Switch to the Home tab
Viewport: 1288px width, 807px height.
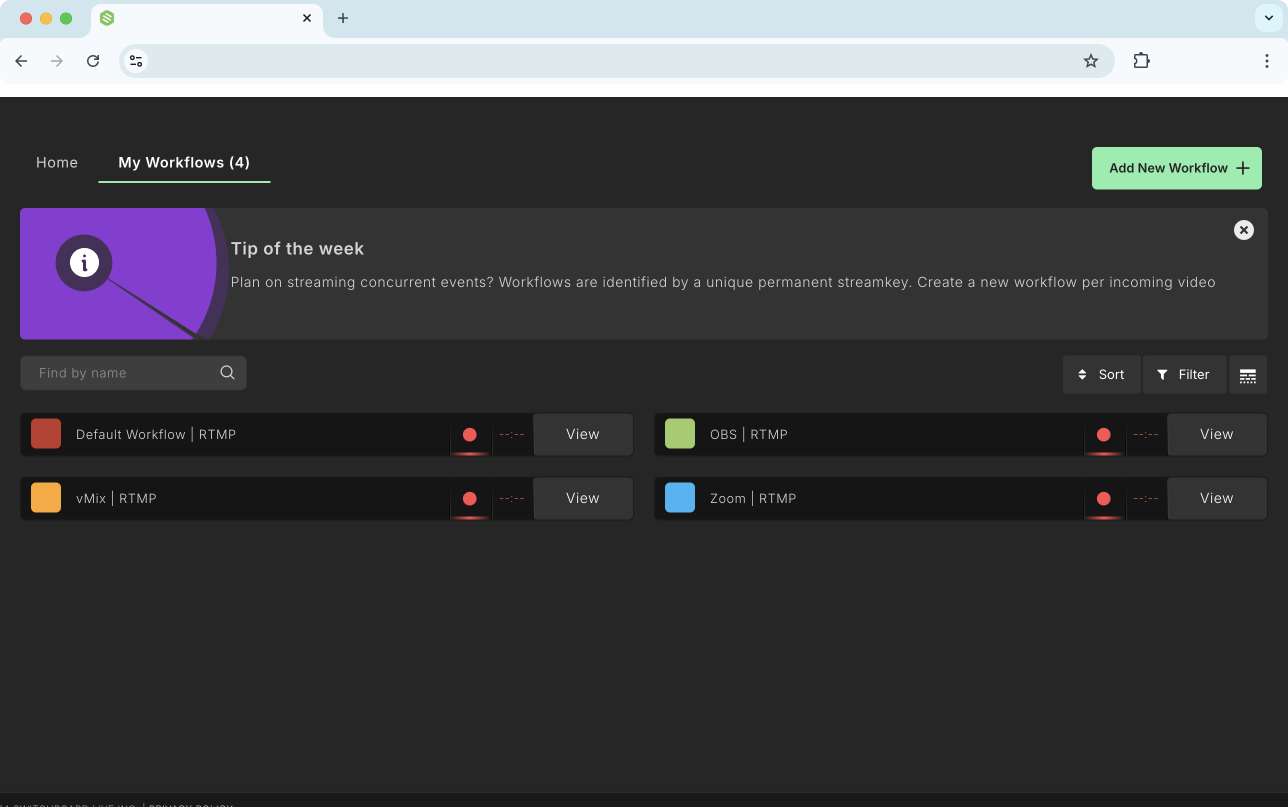57,162
